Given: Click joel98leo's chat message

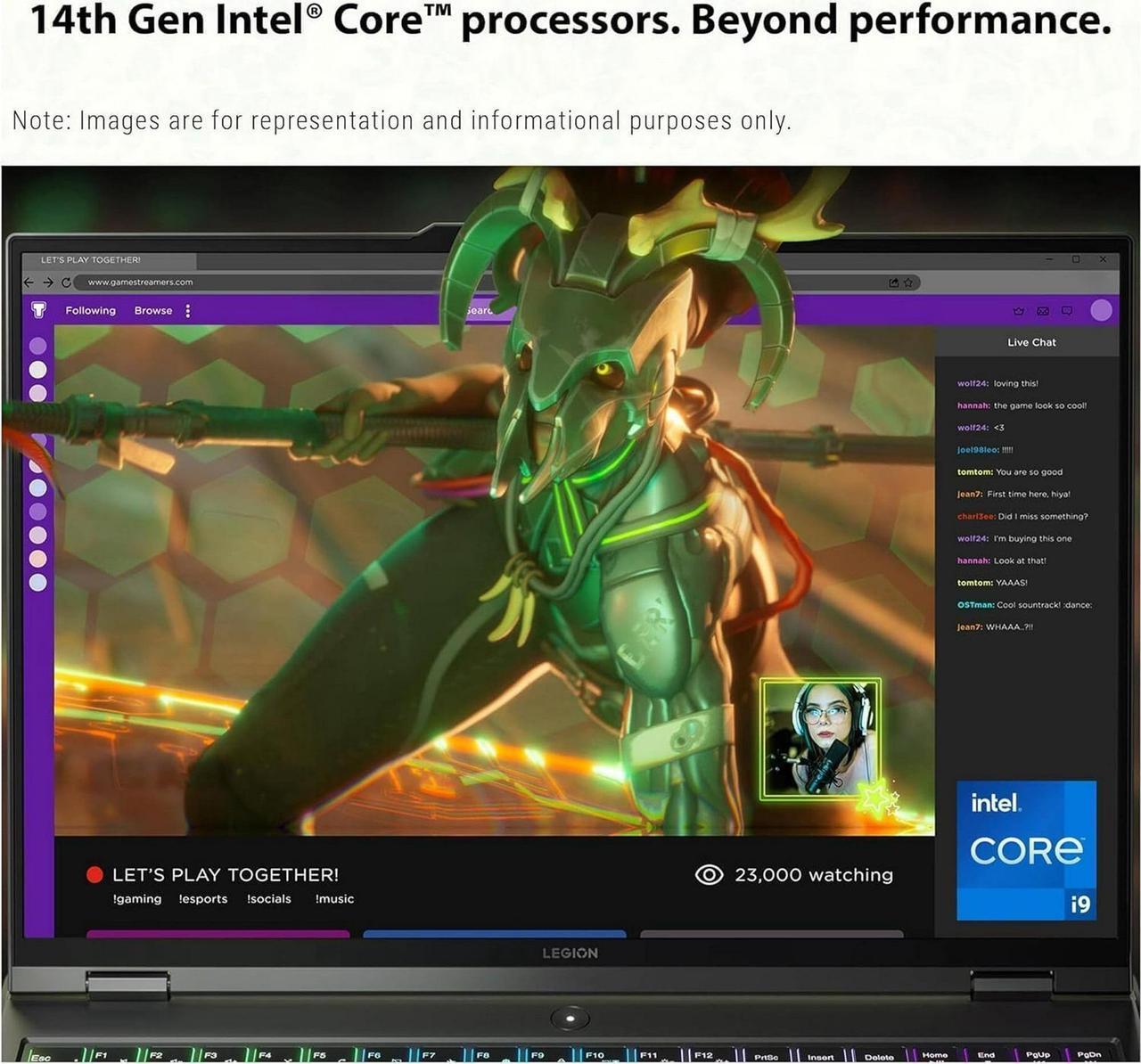Looking at the screenshot, I should click(x=985, y=450).
